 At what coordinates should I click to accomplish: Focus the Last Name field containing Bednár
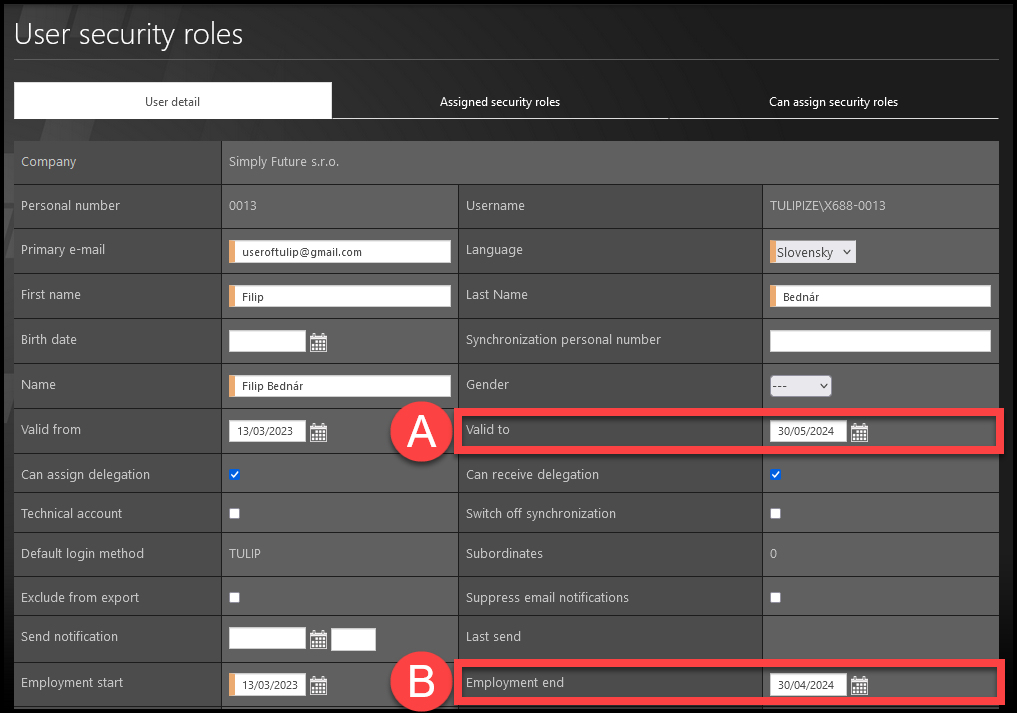tap(882, 296)
